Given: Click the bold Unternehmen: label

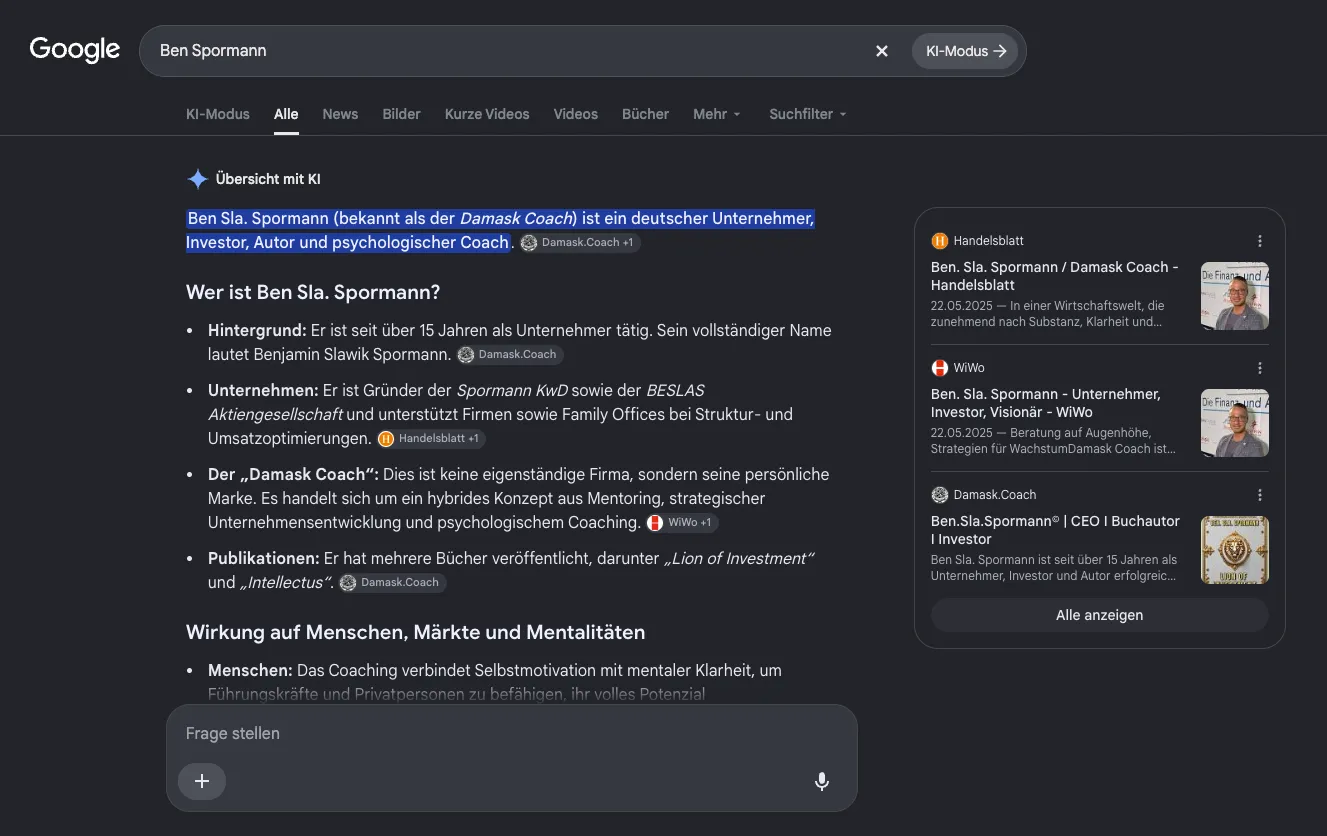Looking at the screenshot, I should coord(263,390).
